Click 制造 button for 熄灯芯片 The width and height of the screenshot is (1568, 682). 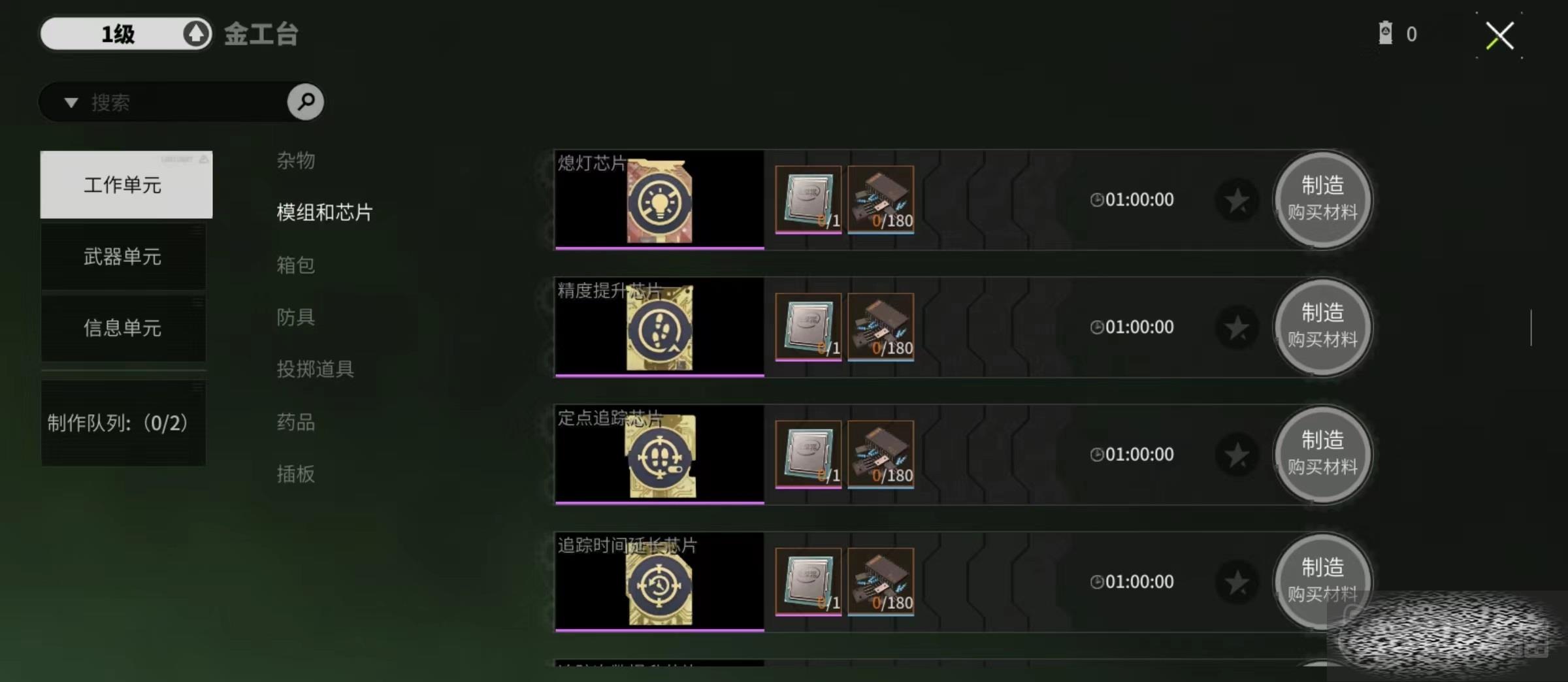1322,199
